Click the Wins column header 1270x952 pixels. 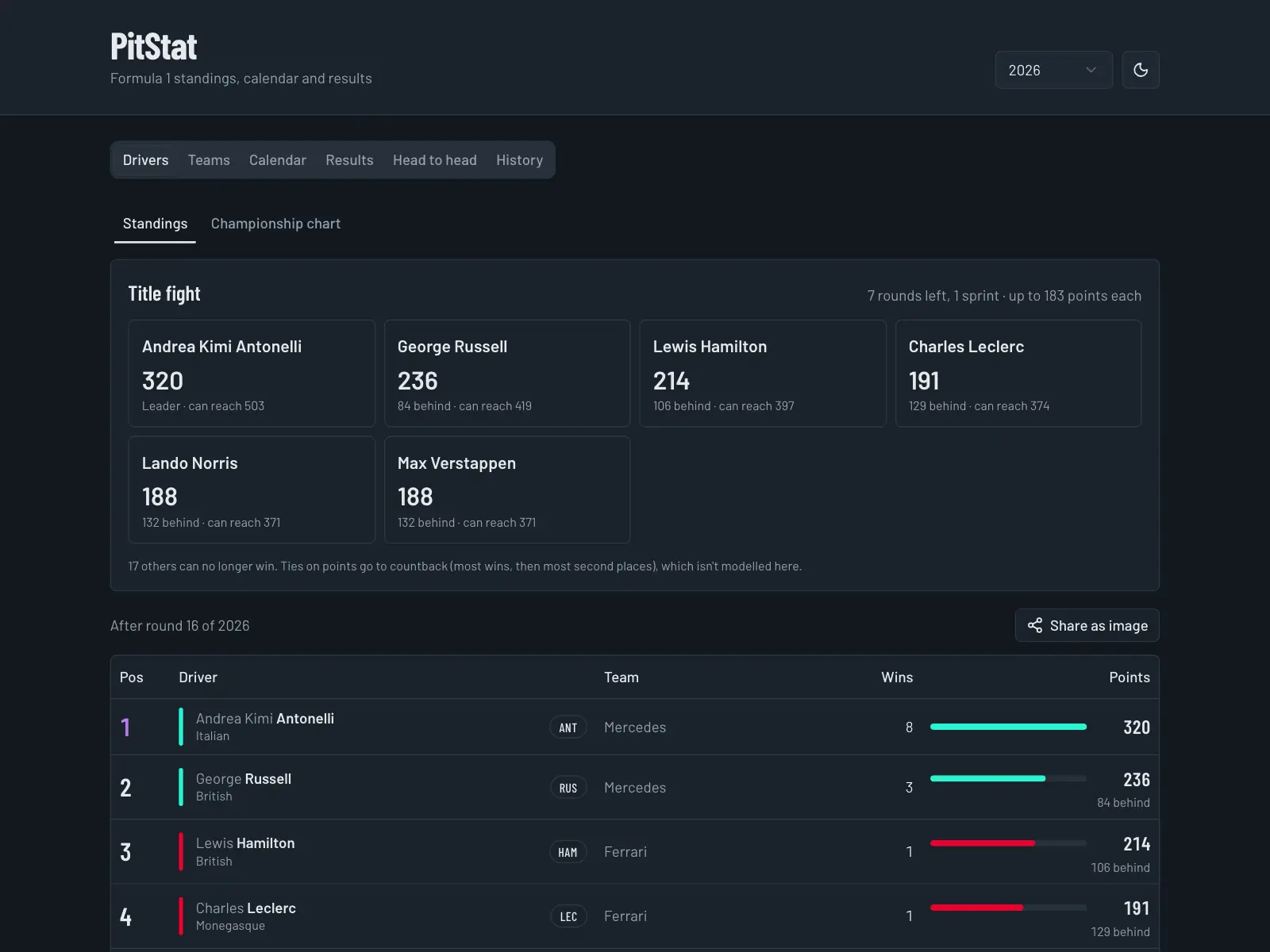coord(897,678)
